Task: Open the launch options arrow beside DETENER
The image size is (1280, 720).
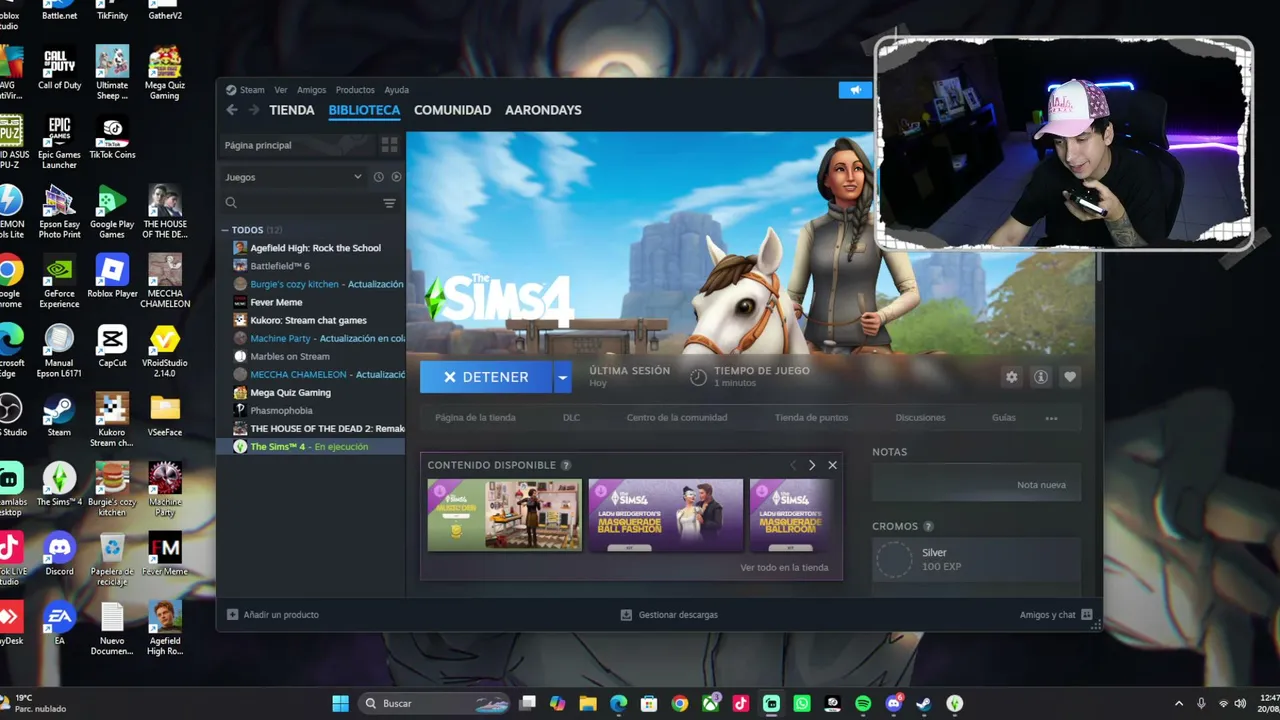Action: click(562, 377)
